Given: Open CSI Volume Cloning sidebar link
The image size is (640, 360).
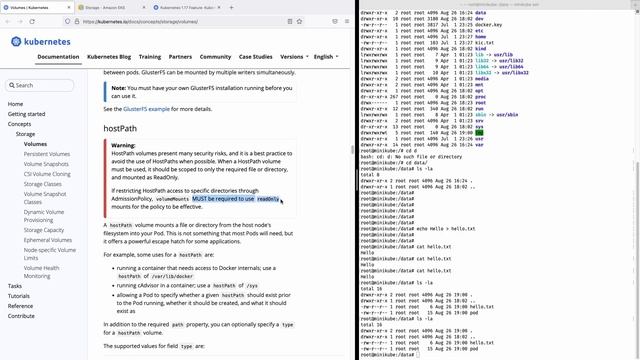Looking at the screenshot, I should 47,174.
